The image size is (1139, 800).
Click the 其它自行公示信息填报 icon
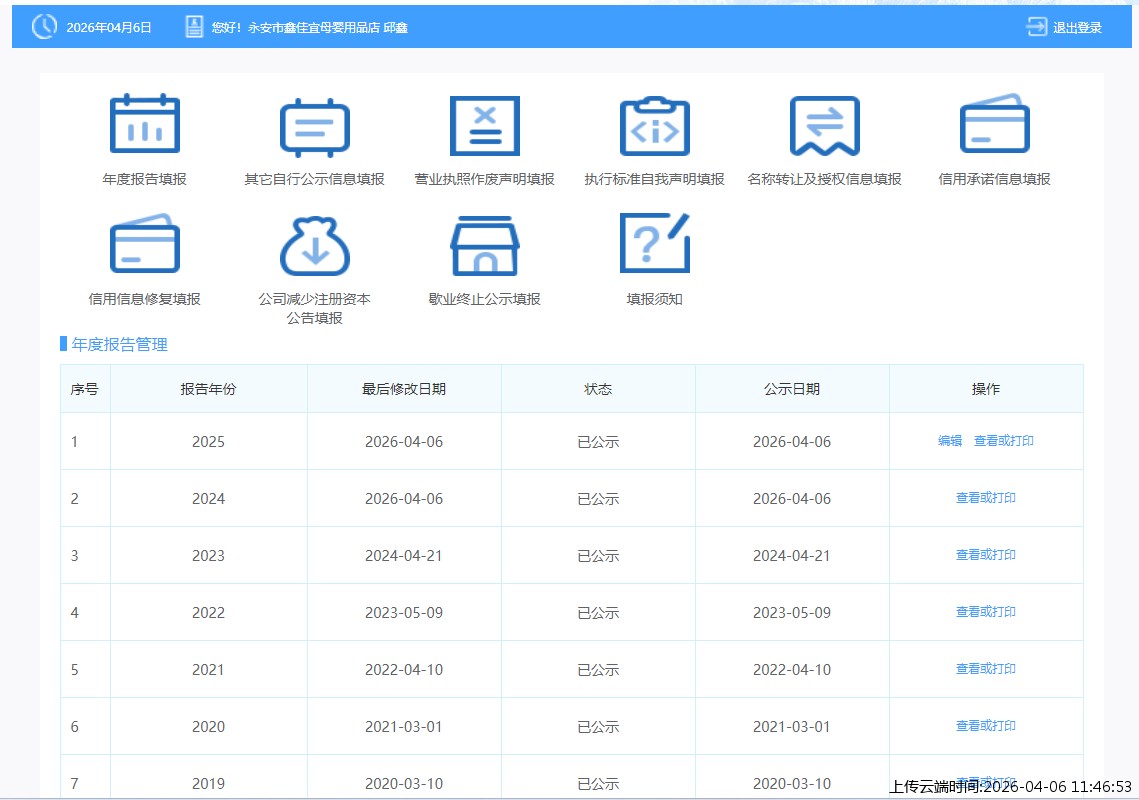tap(314, 127)
